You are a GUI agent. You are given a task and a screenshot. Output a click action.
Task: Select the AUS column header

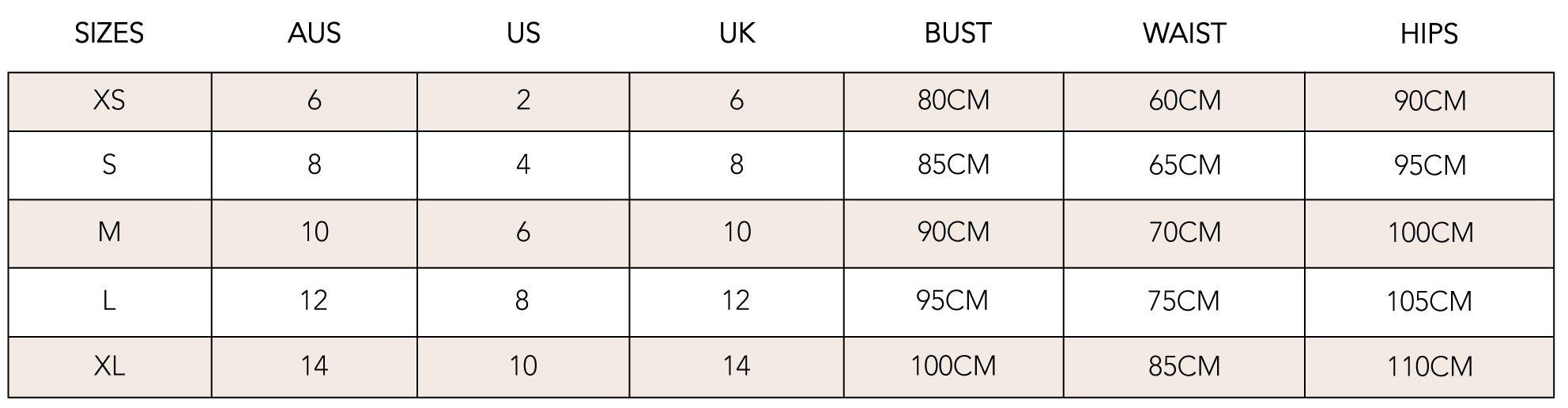(315, 33)
